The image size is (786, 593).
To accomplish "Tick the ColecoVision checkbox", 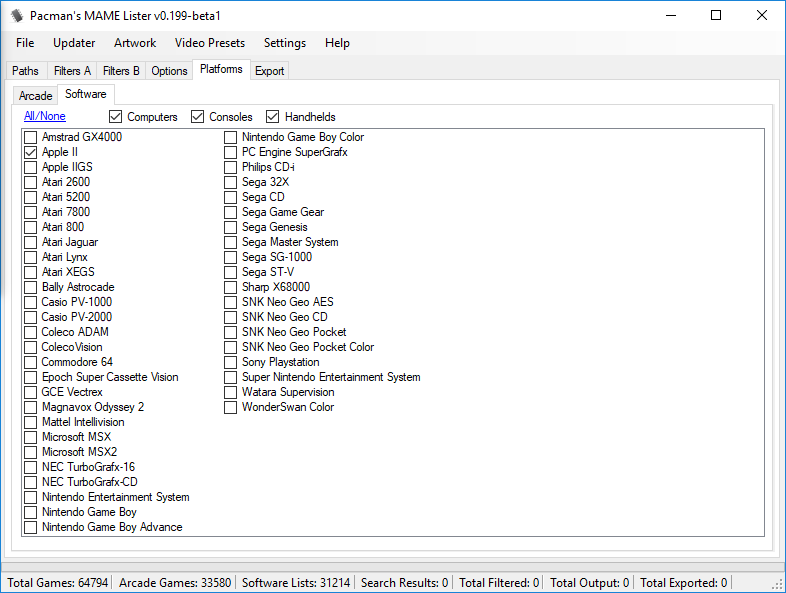I will (31, 347).
